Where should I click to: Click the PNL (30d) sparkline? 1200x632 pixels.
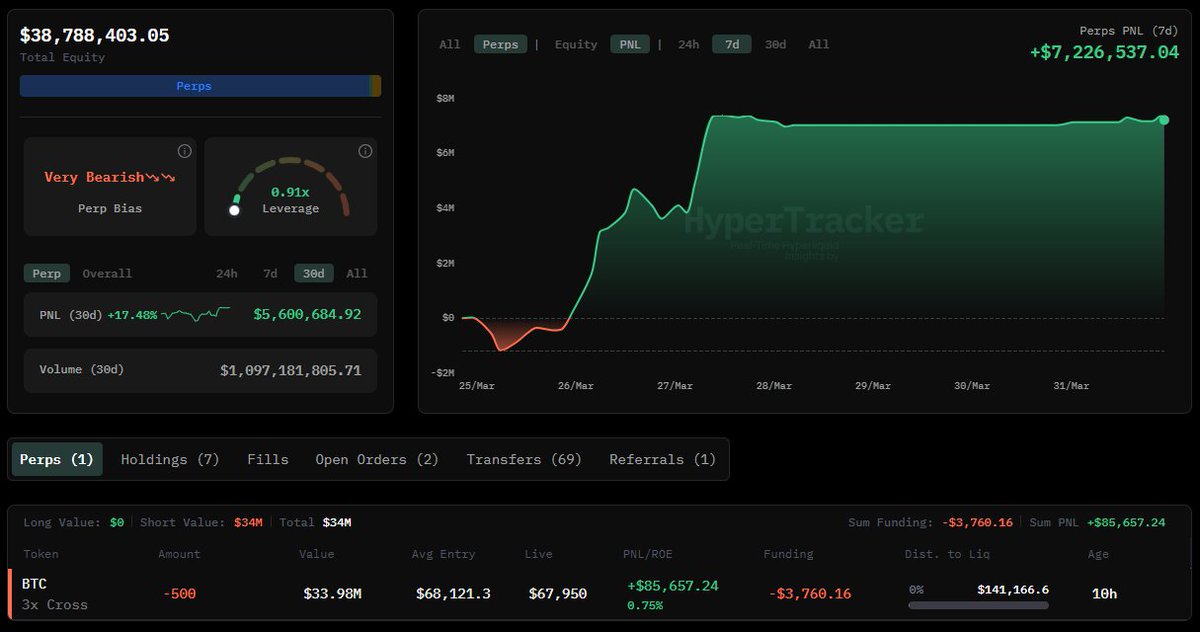pos(196,314)
